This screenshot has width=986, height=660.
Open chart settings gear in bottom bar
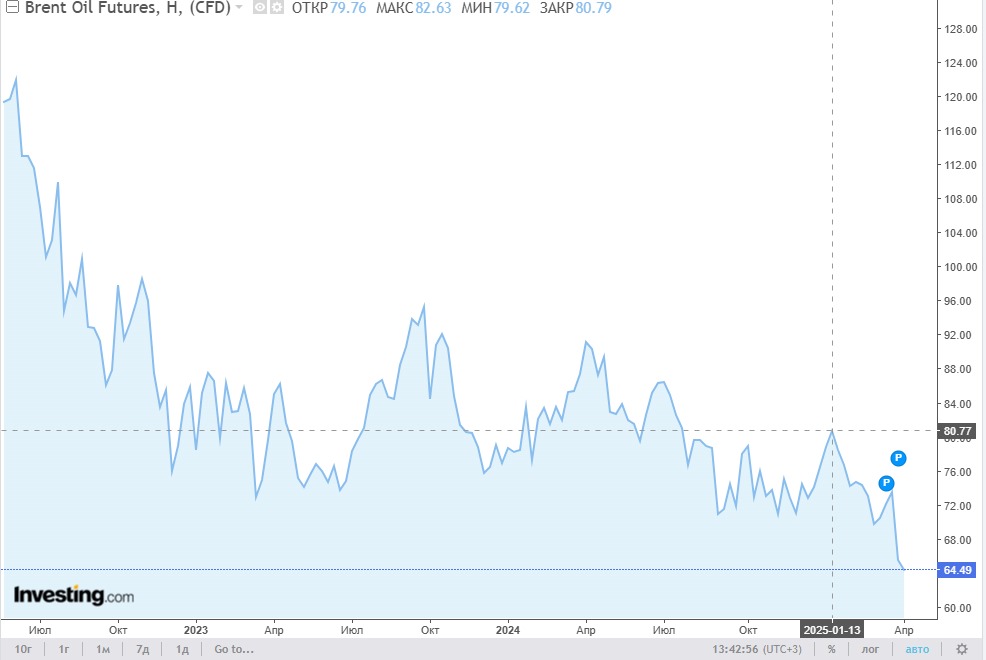pos(961,649)
